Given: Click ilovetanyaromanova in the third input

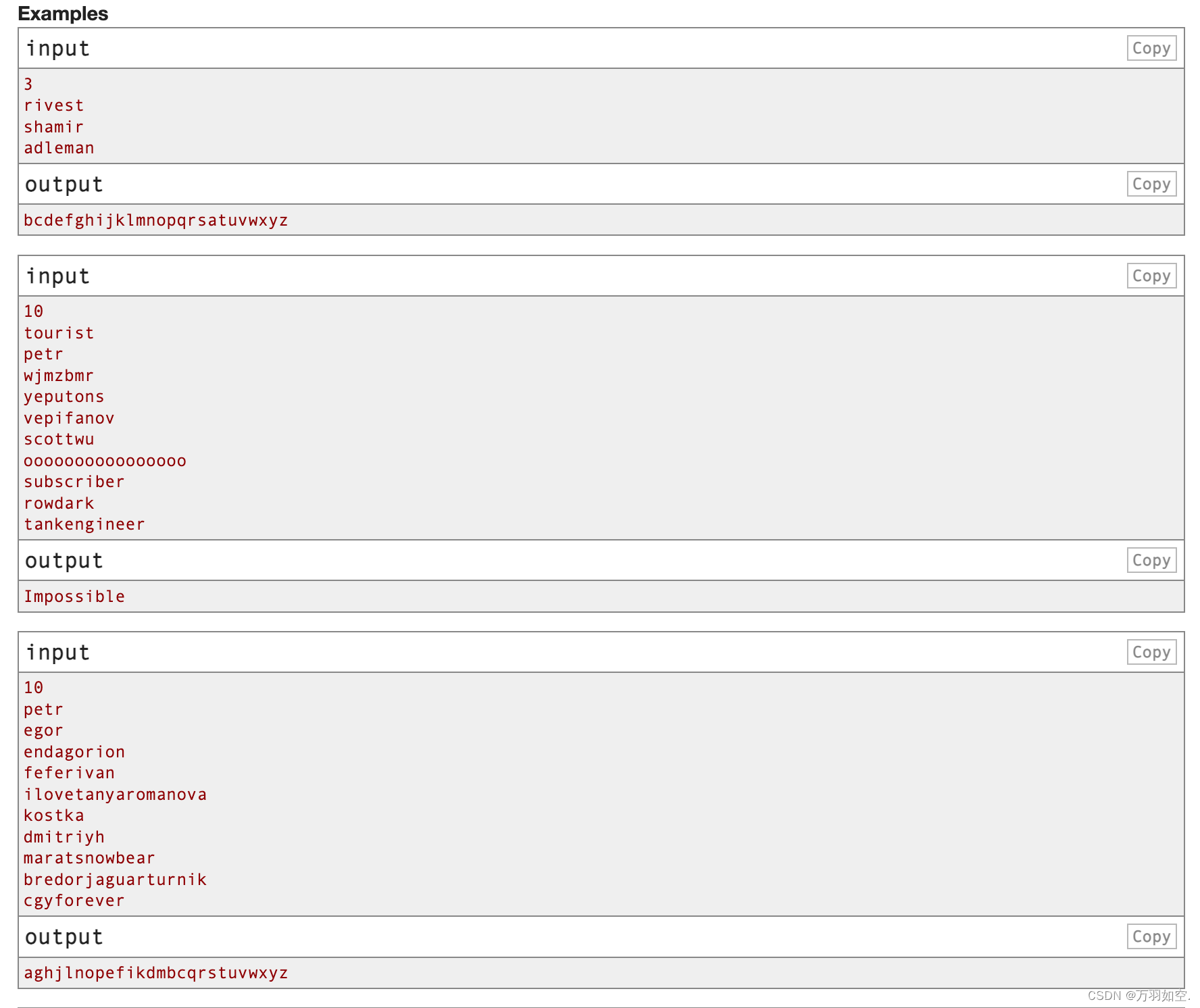Looking at the screenshot, I should (x=116, y=794).
